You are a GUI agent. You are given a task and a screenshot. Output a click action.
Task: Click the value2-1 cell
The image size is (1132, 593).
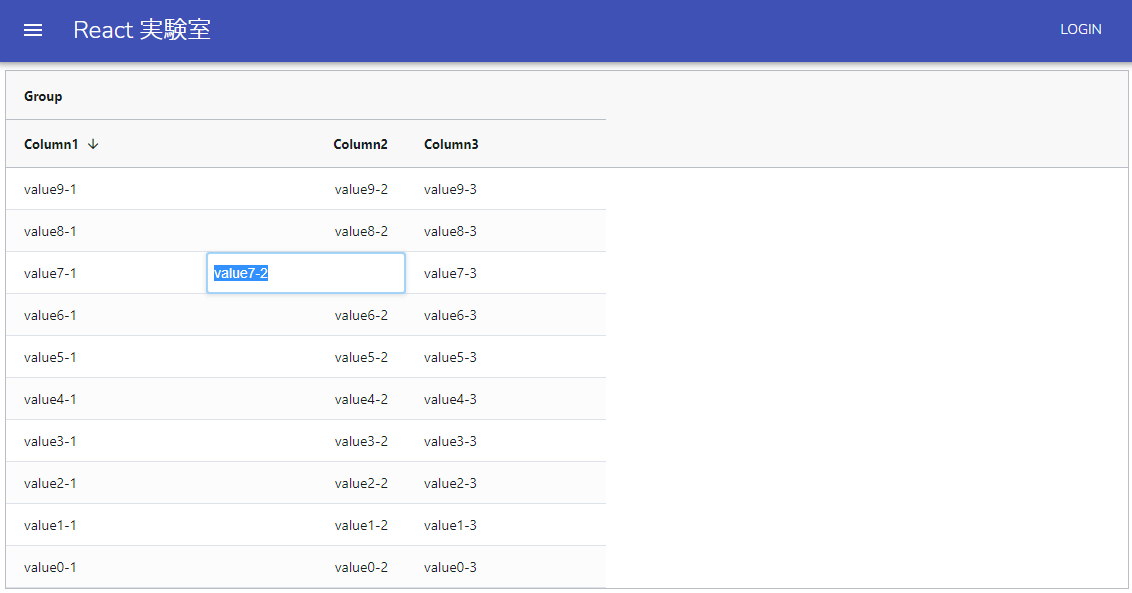tap(50, 482)
